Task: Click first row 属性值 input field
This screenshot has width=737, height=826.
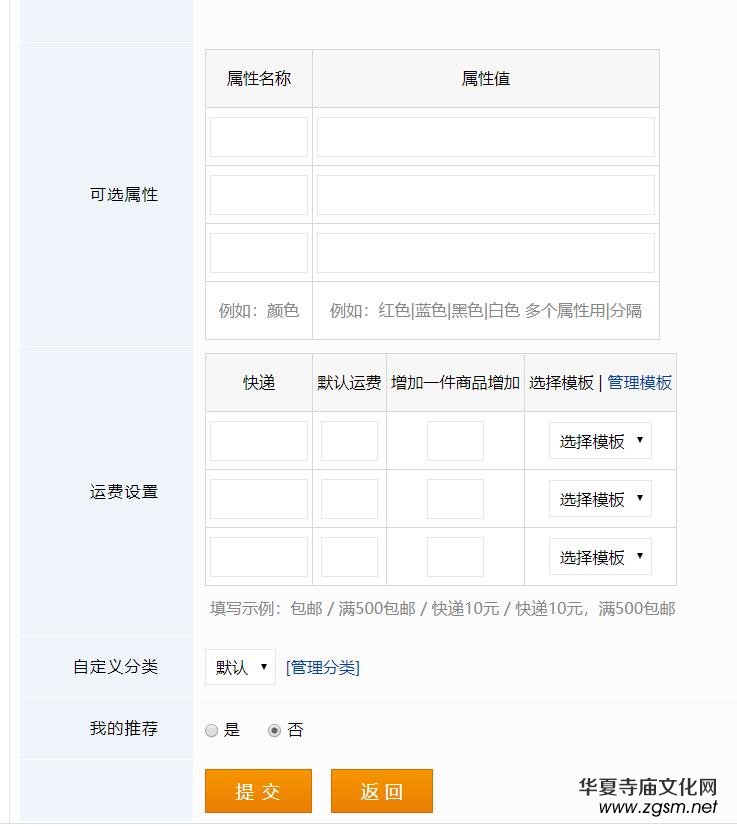Action: tap(486, 137)
